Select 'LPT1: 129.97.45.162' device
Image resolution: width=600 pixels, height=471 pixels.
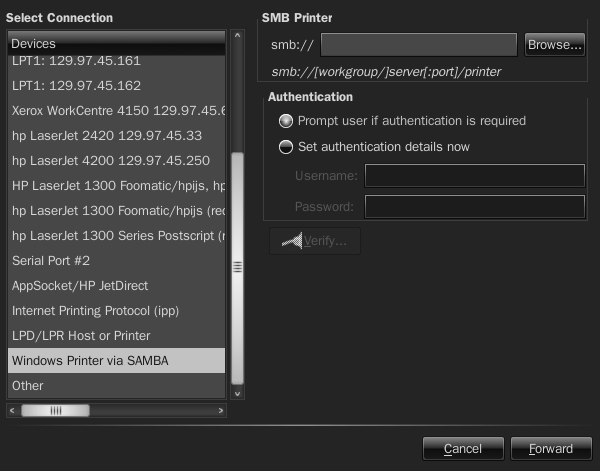116,85
